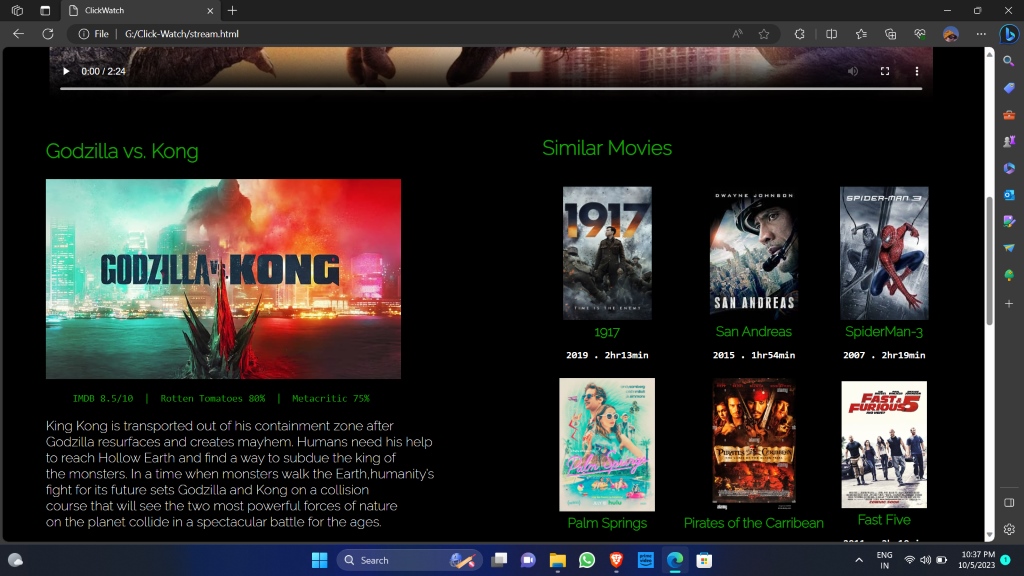Open the Windows Start menu

point(319,560)
